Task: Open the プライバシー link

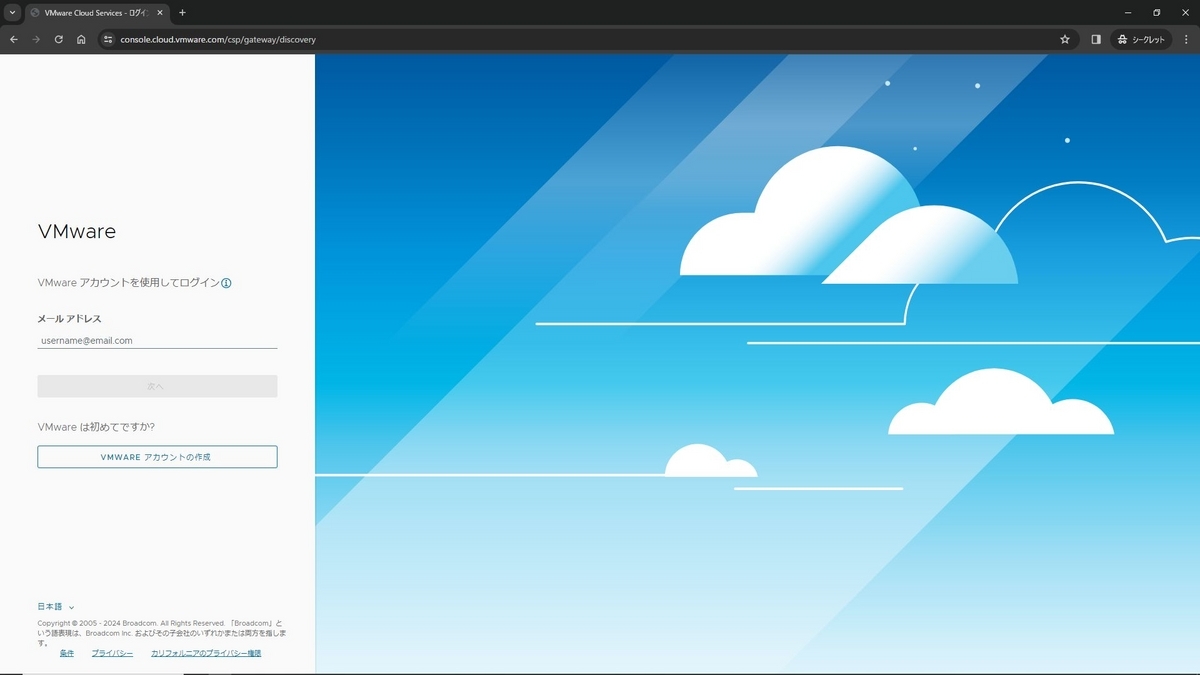Action: coord(112,653)
